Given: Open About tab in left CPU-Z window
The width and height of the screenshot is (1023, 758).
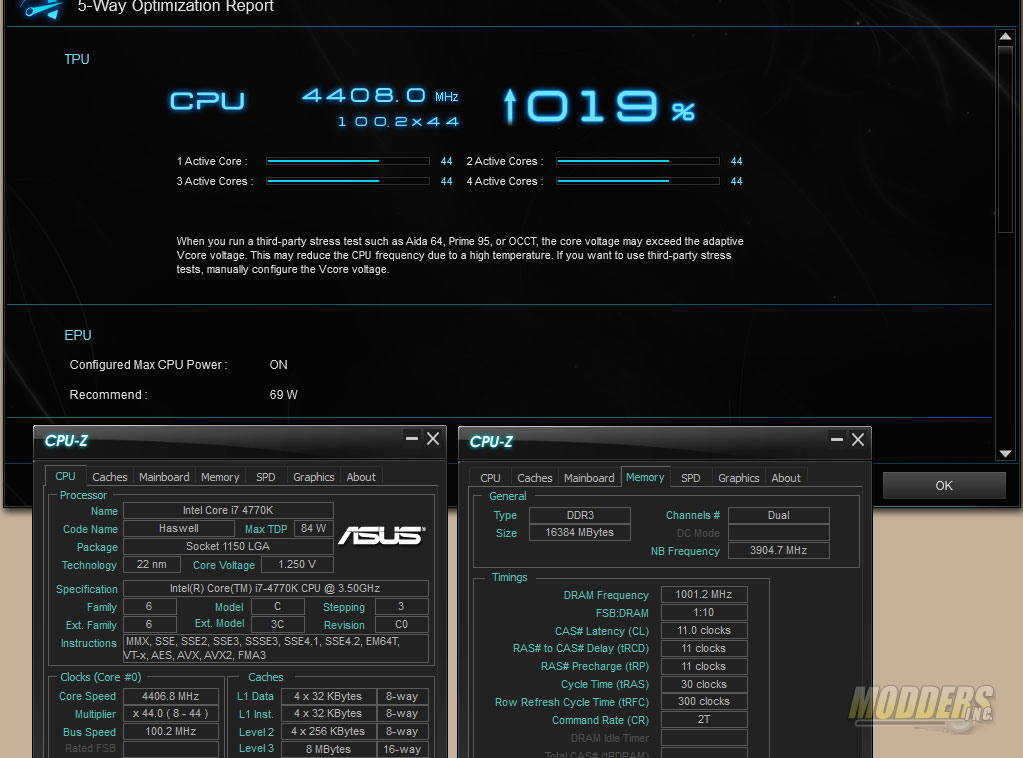Looking at the screenshot, I should [361, 477].
